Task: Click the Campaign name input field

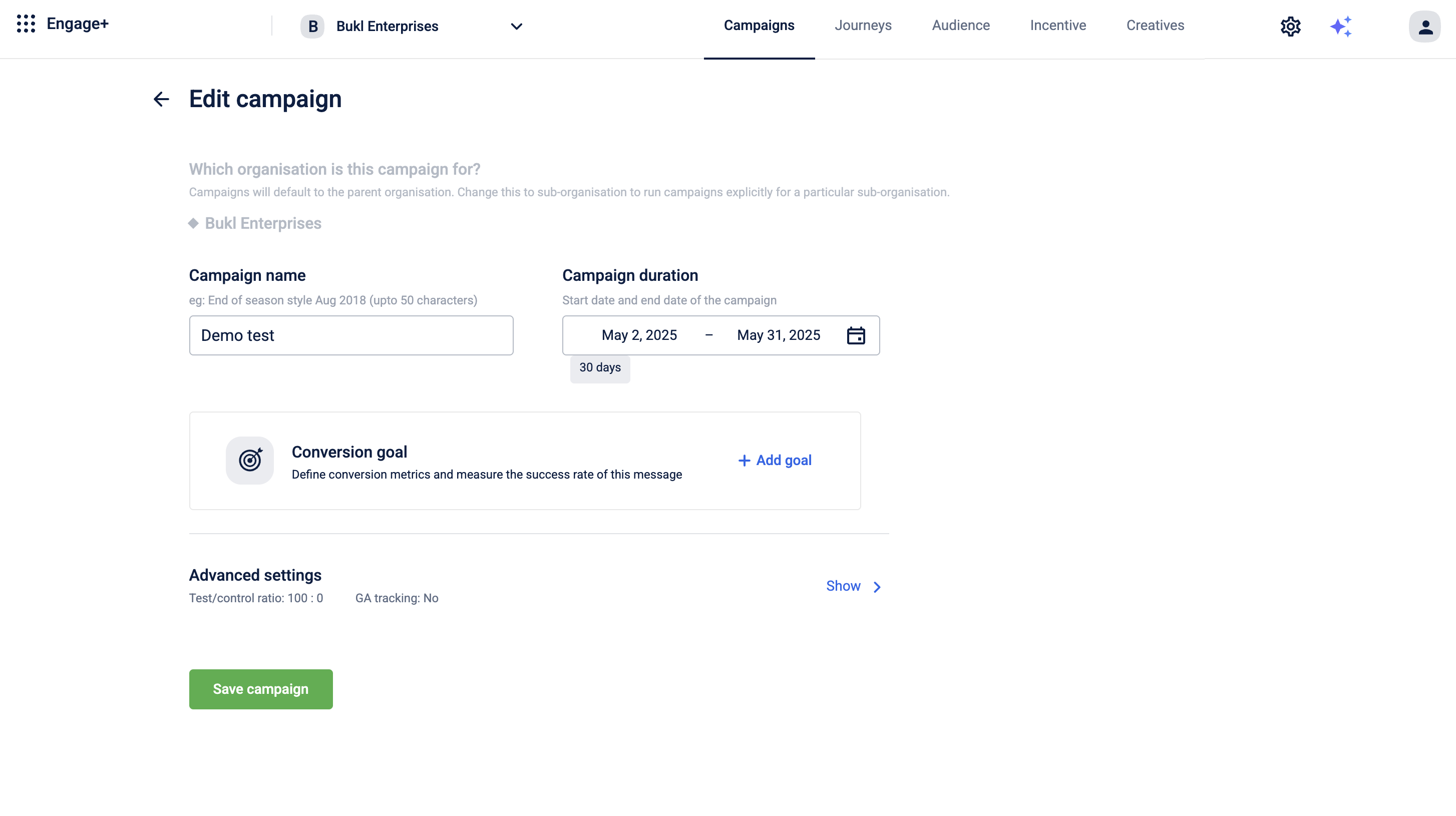Action: [x=351, y=336]
